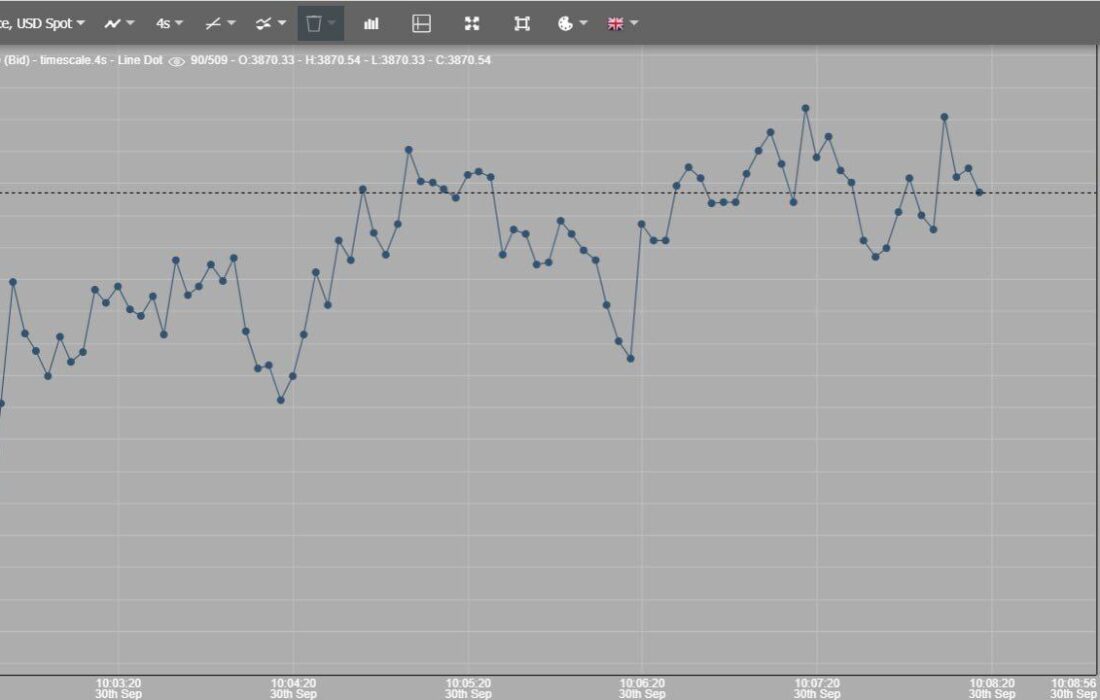Viewport: 1100px width, 700px height.
Task: Open the indicators studies menu
Action: point(270,23)
